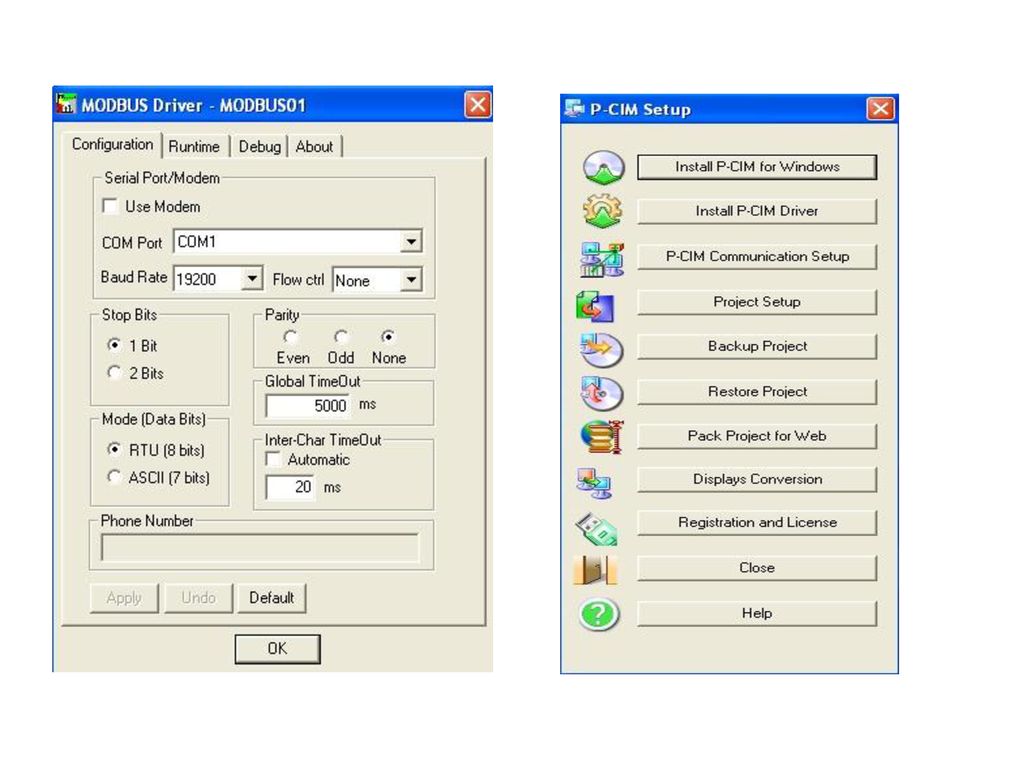1024x768 pixels.
Task: Click the Default button
Action: [x=272, y=598]
